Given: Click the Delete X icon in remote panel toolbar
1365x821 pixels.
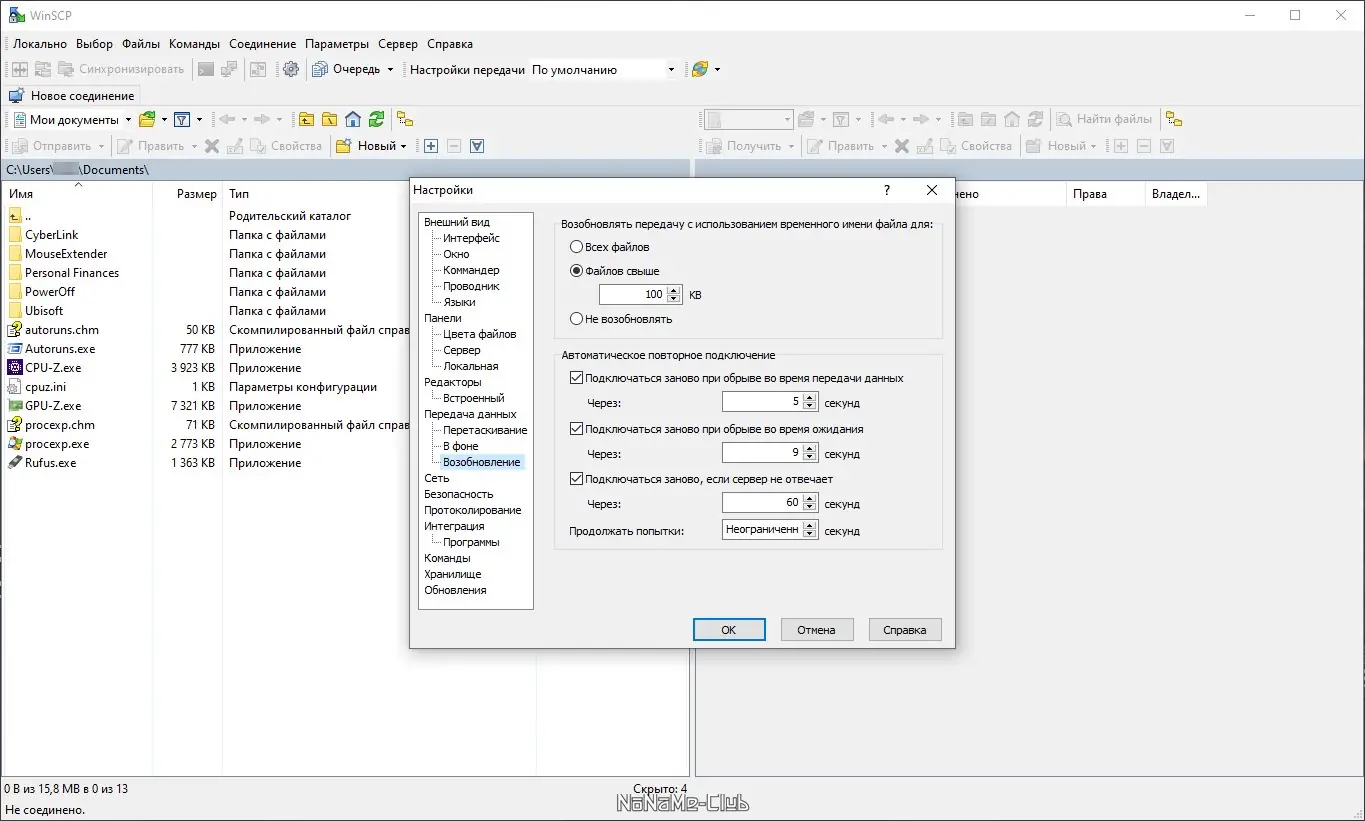Looking at the screenshot, I should 902,146.
